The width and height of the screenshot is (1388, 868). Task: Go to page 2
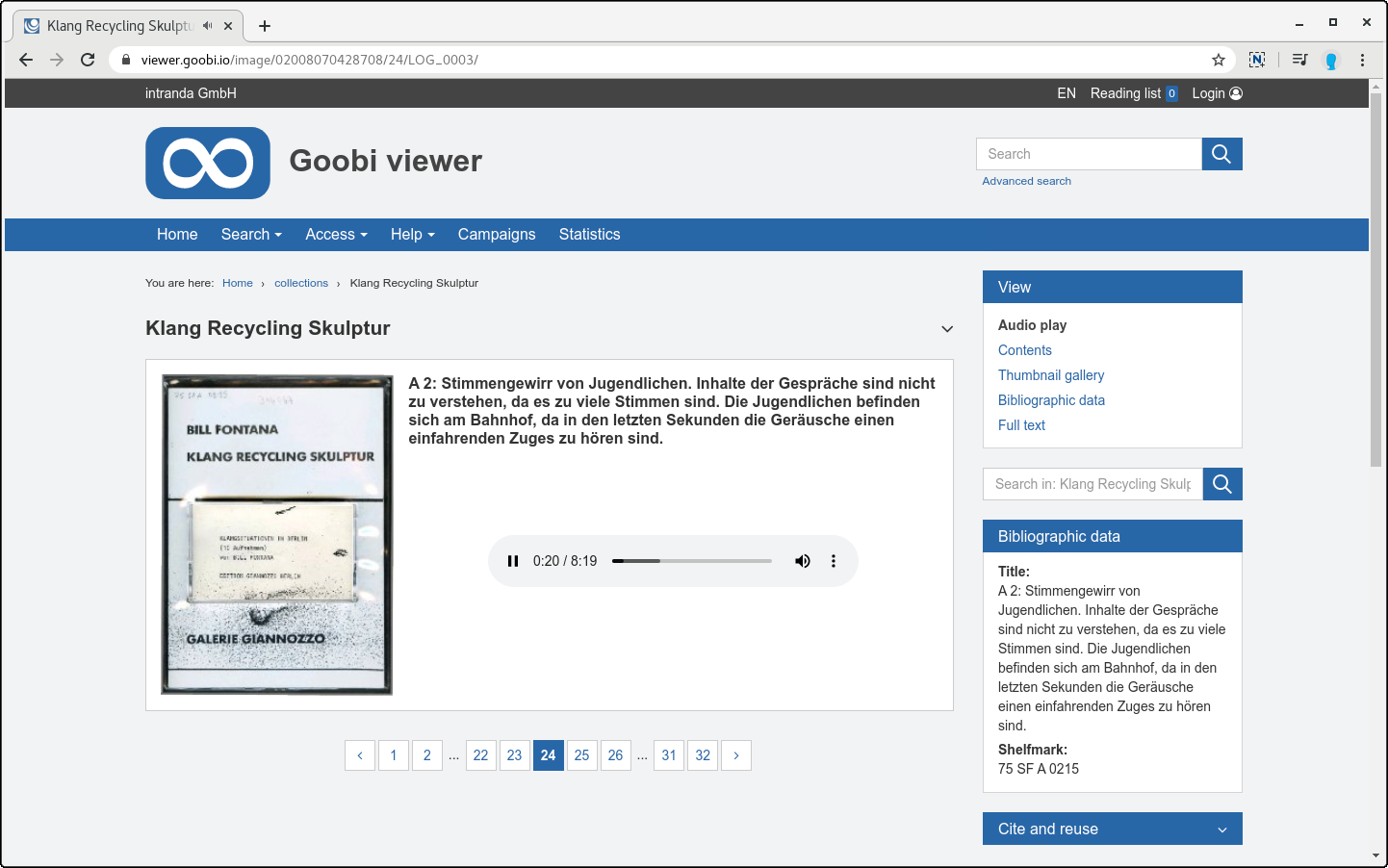[427, 755]
